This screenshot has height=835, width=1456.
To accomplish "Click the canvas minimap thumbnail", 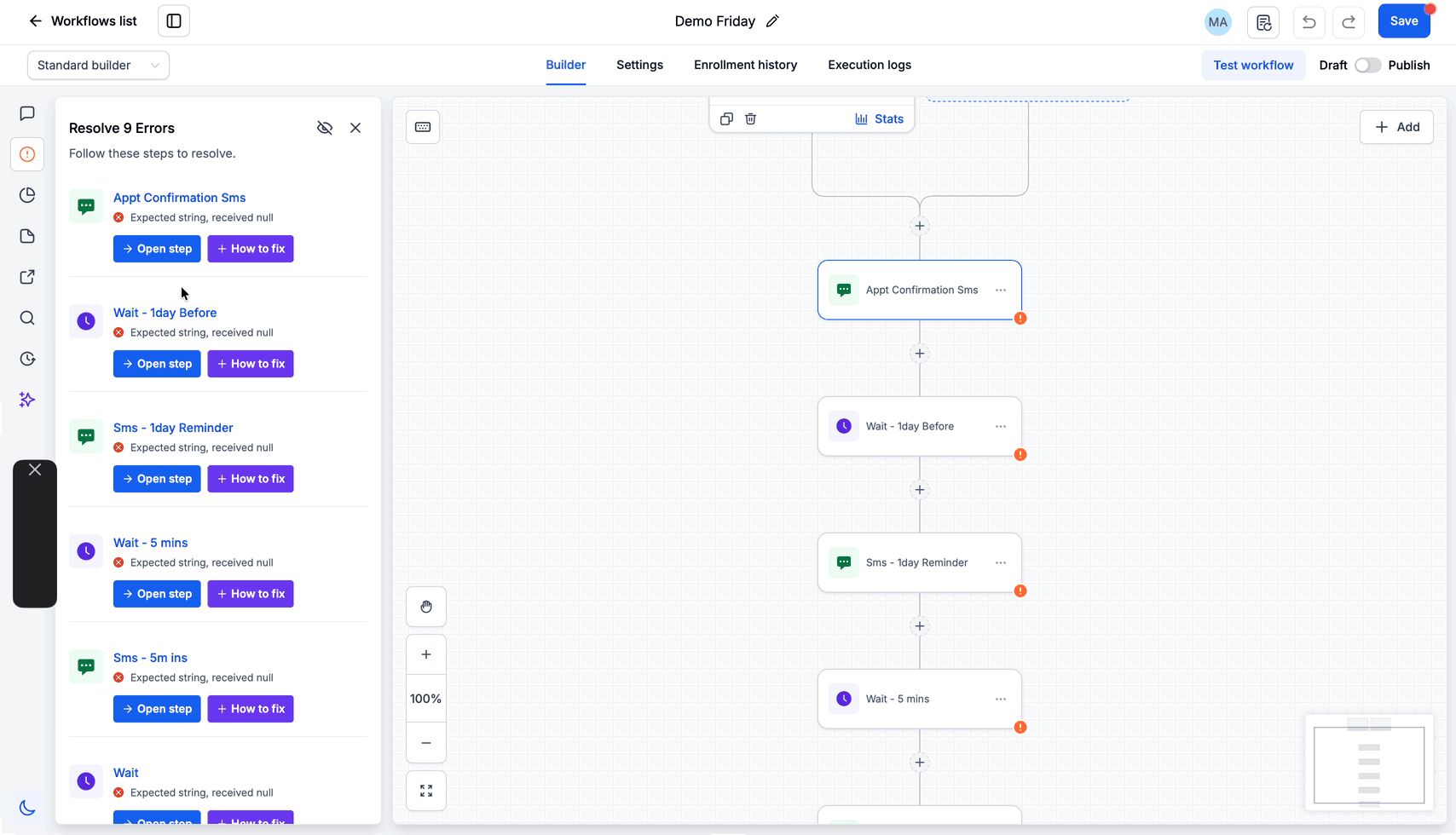I will pyautogui.click(x=1369, y=763).
